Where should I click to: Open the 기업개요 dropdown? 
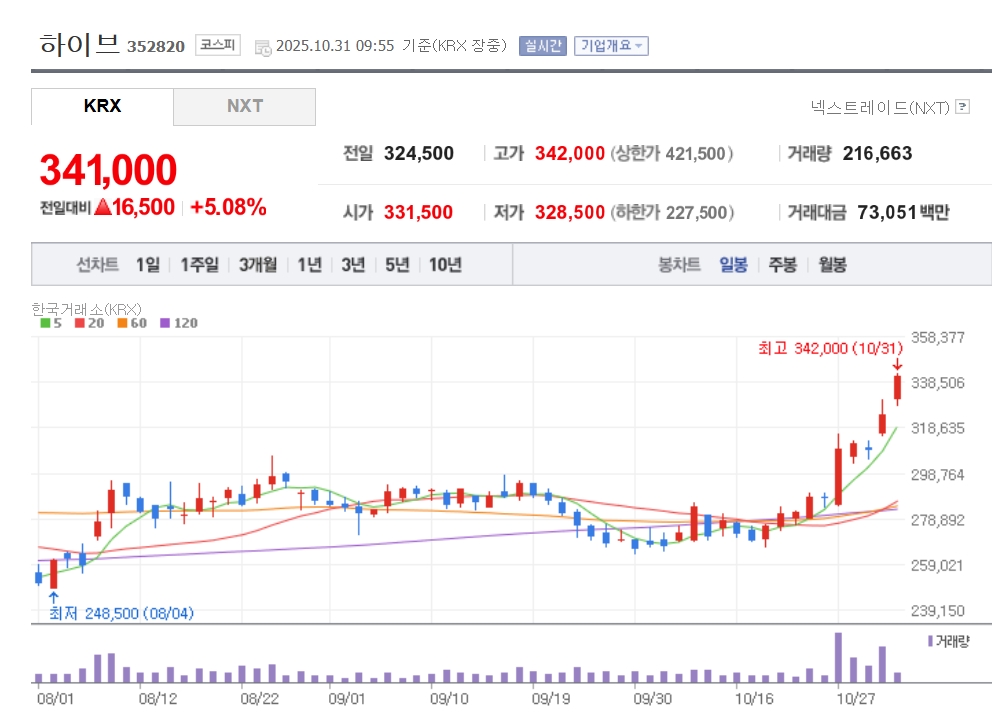(x=611, y=46)
